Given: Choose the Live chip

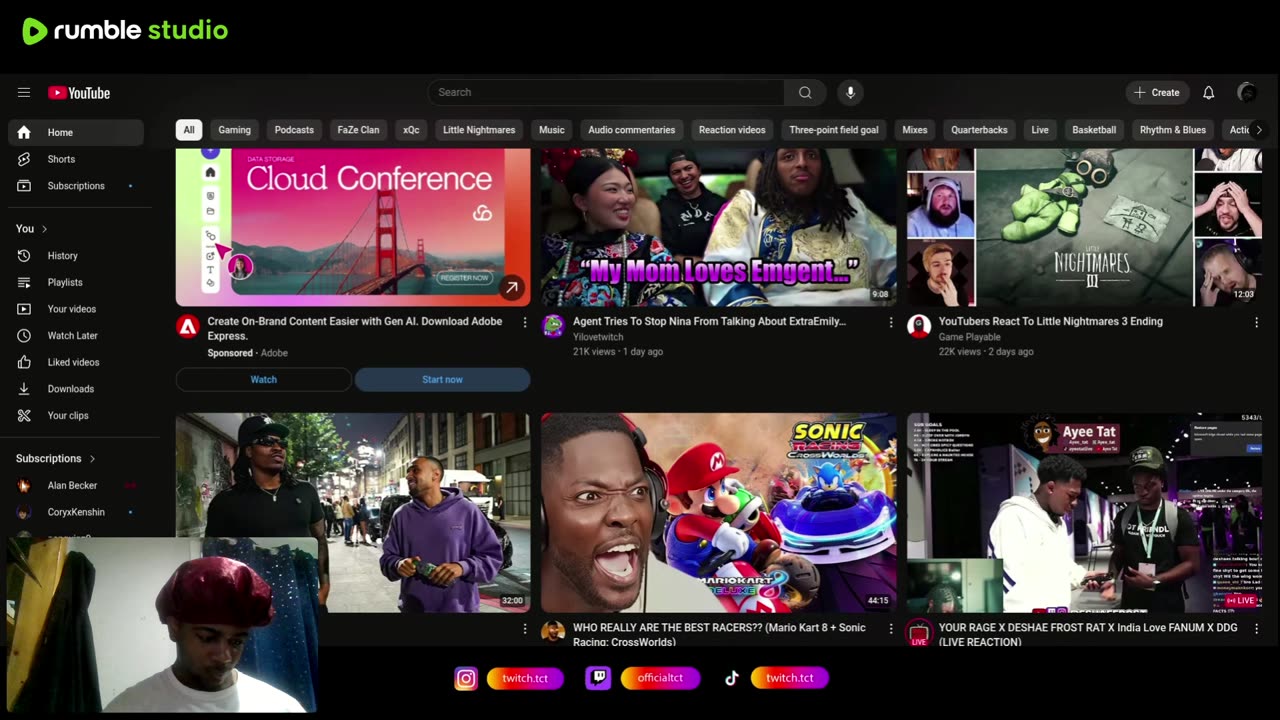Looking at the screenshot, I should point(1040,130).
